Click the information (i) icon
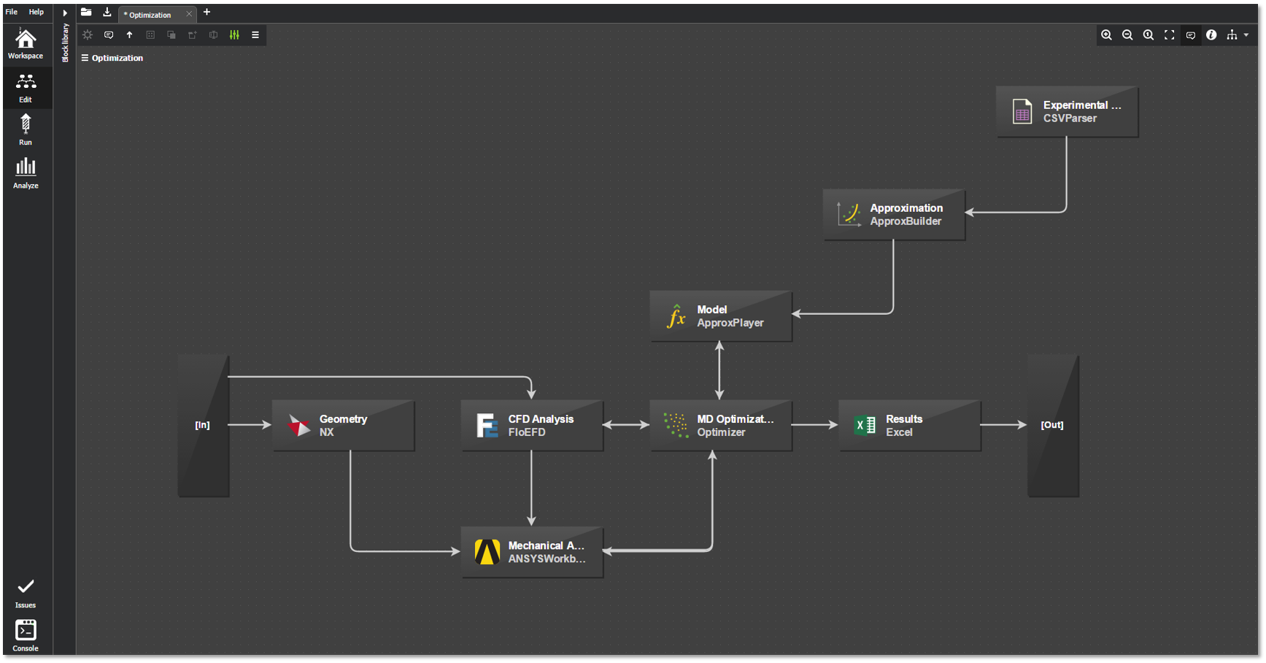The width and height of the screenshot is (1266, 663). click(x=1211, y=35)
